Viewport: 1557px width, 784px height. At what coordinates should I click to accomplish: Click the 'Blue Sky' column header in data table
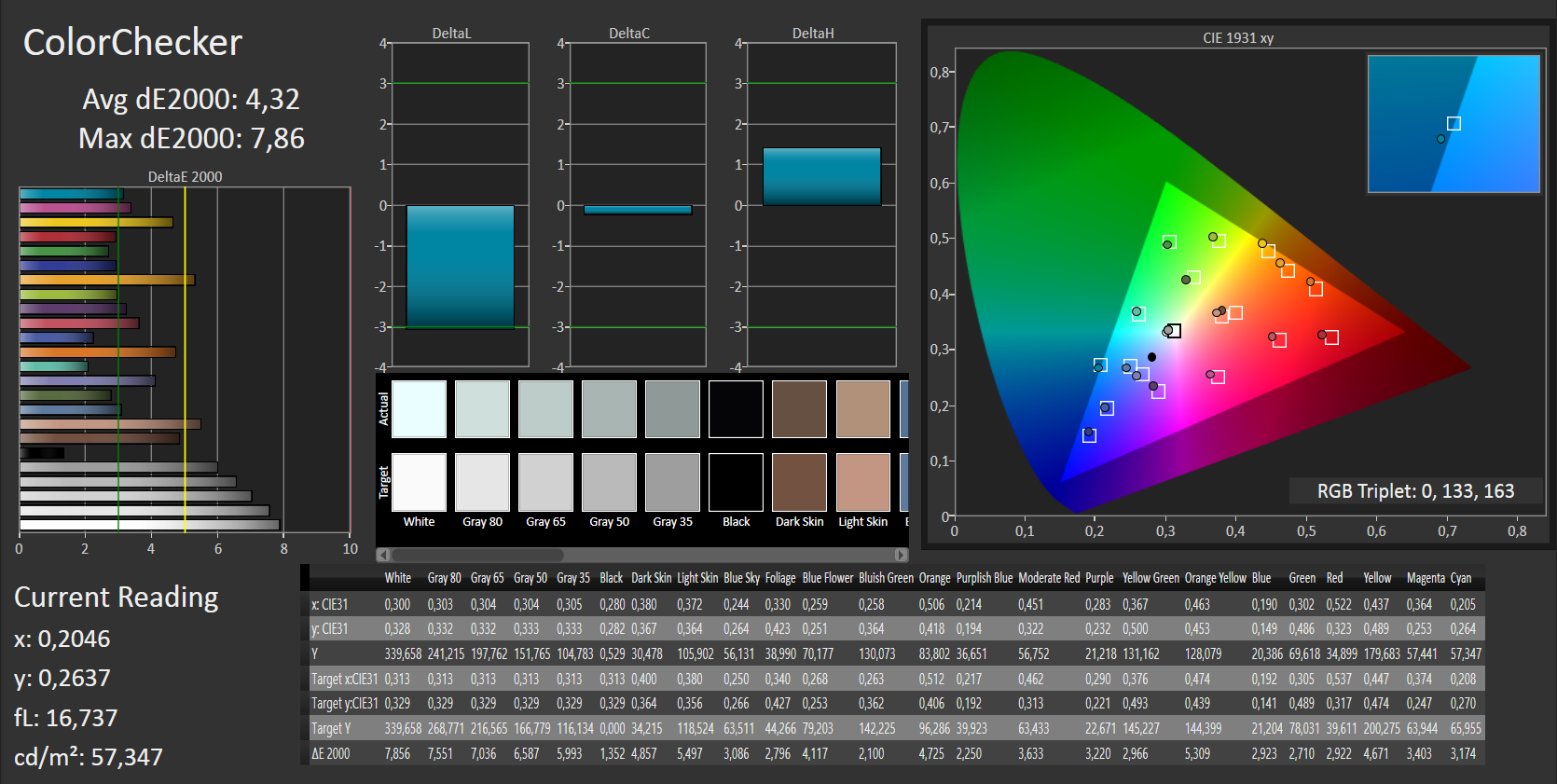coord(742,578)
